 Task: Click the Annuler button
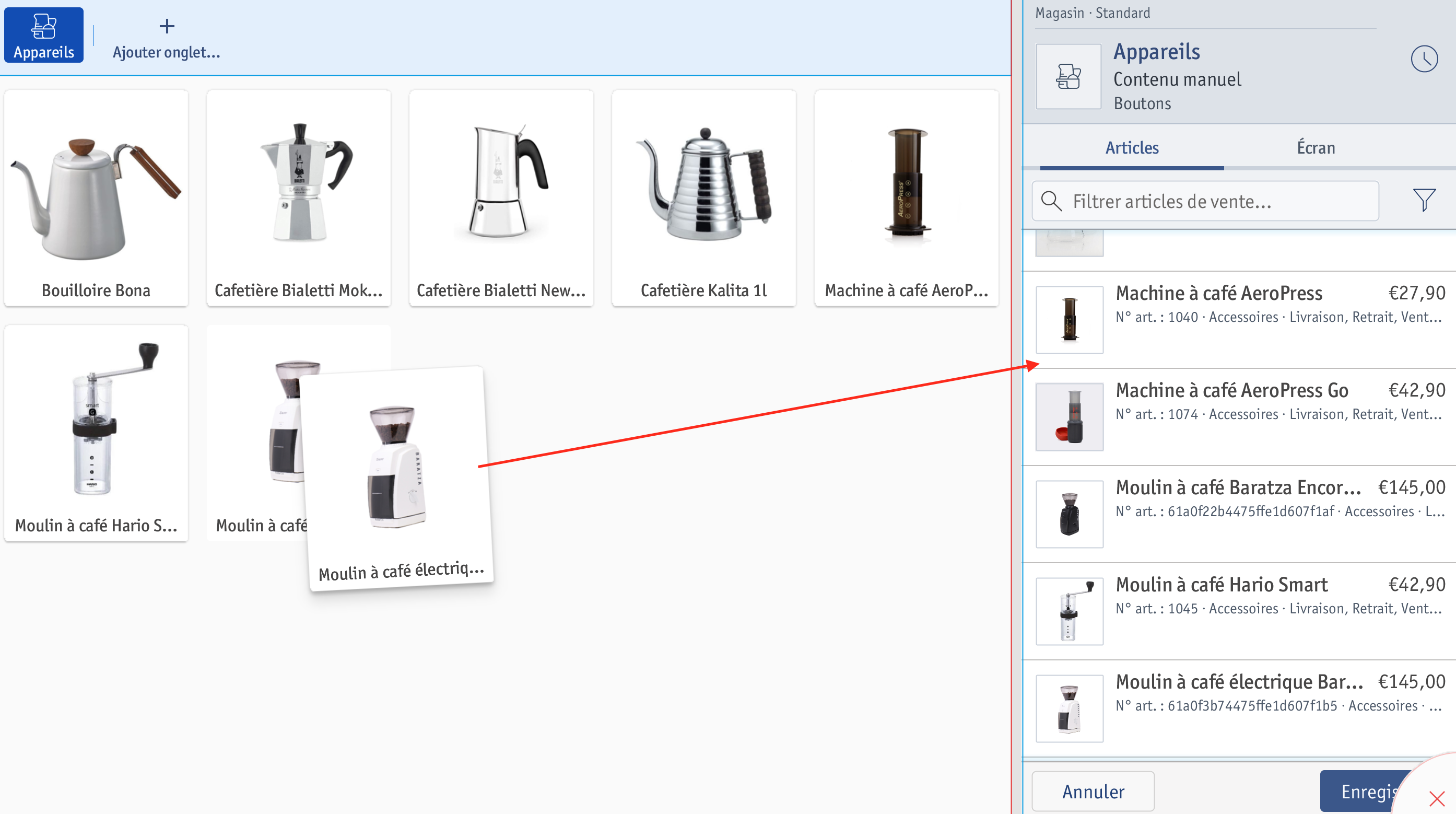(1093, 792)
